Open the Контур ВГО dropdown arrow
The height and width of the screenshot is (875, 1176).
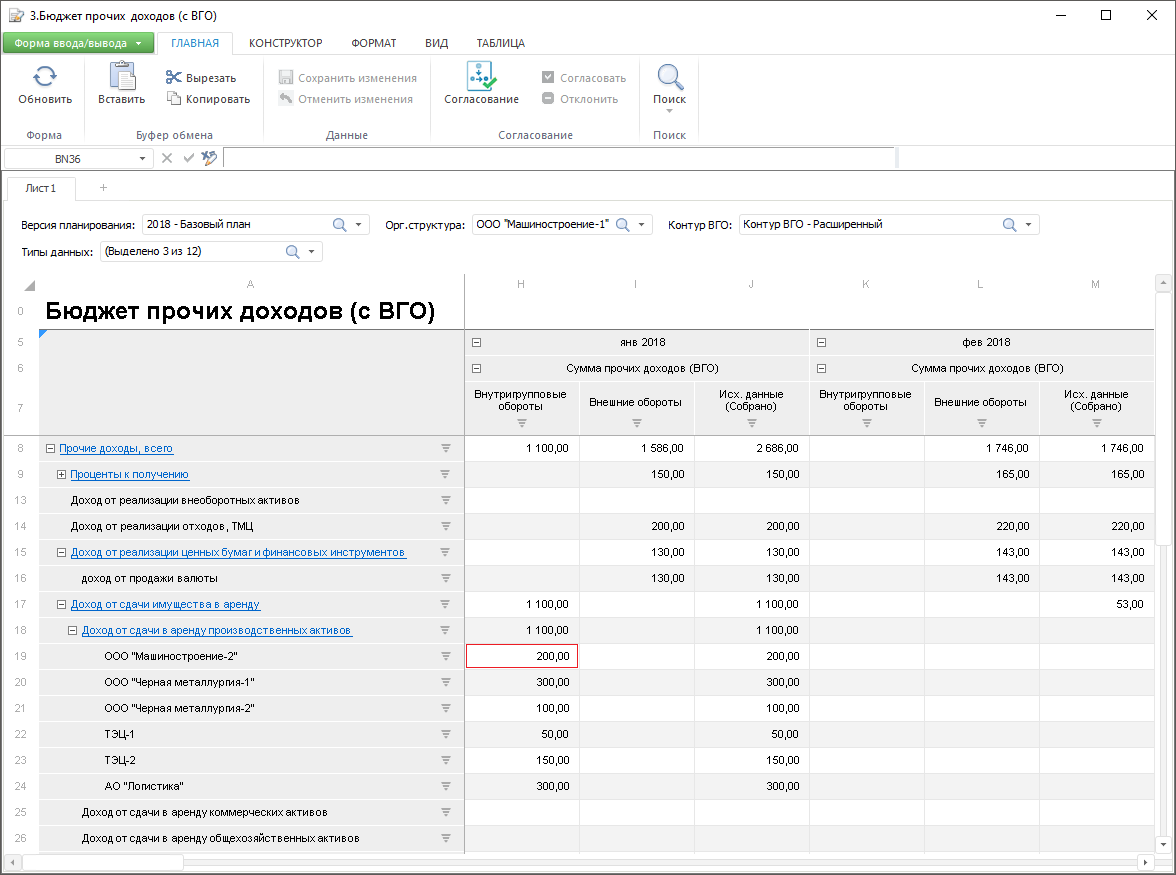point(1028,225)
